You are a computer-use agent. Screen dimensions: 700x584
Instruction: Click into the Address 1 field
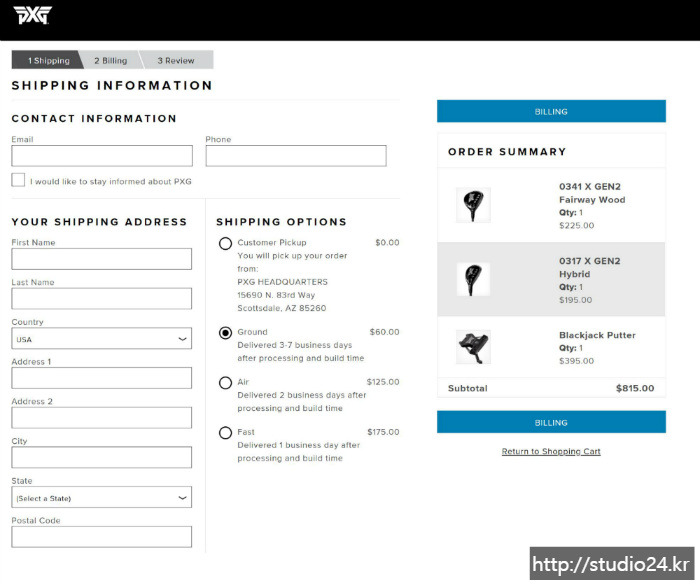tap(102, 378)
